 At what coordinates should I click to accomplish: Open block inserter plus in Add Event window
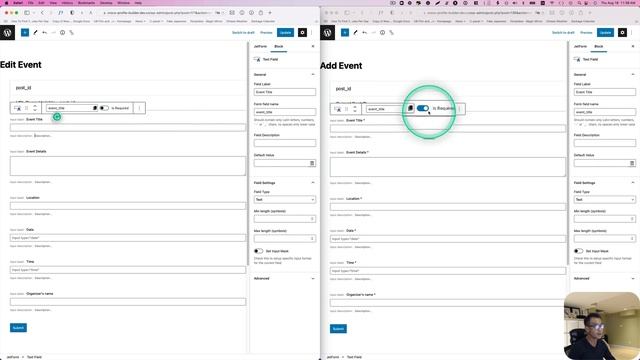tap(345, 33)
